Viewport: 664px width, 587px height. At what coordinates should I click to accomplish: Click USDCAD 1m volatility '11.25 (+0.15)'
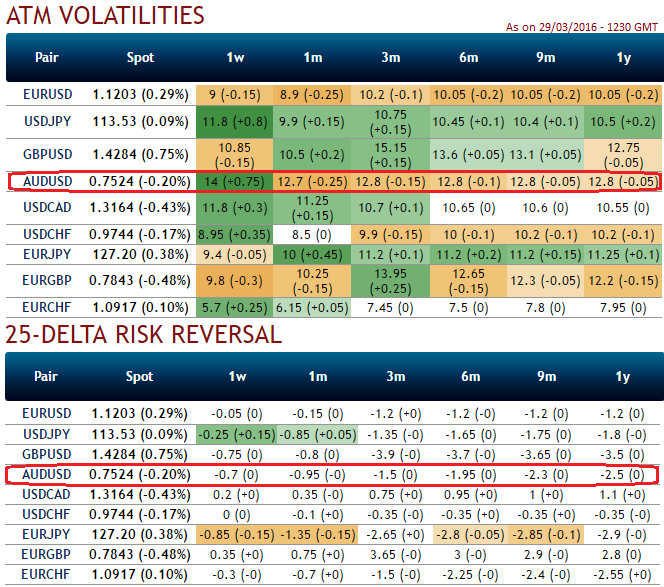(312, 208)
